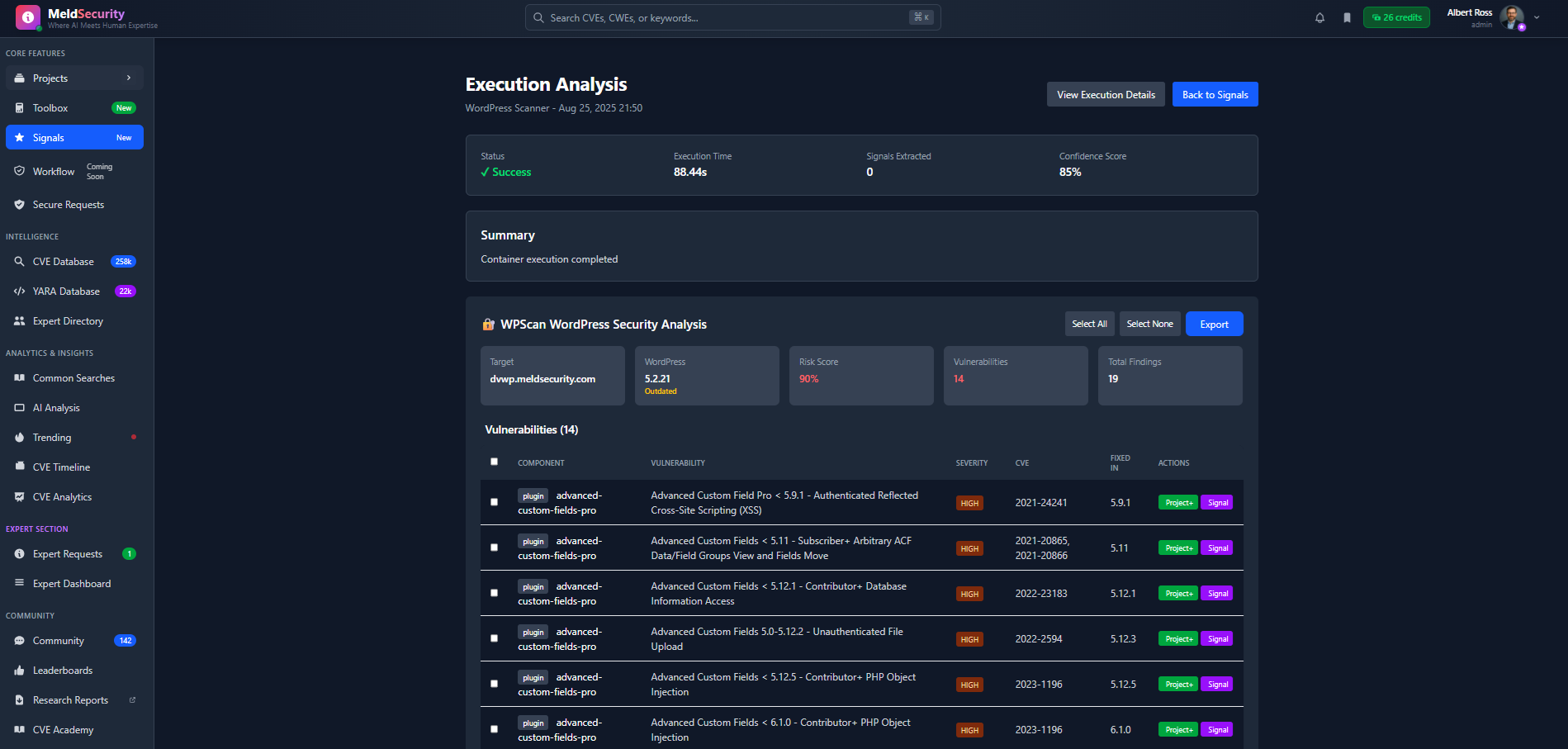Click CVE Academy book icon
This screenshot has height=749, width=1568.
20,730
